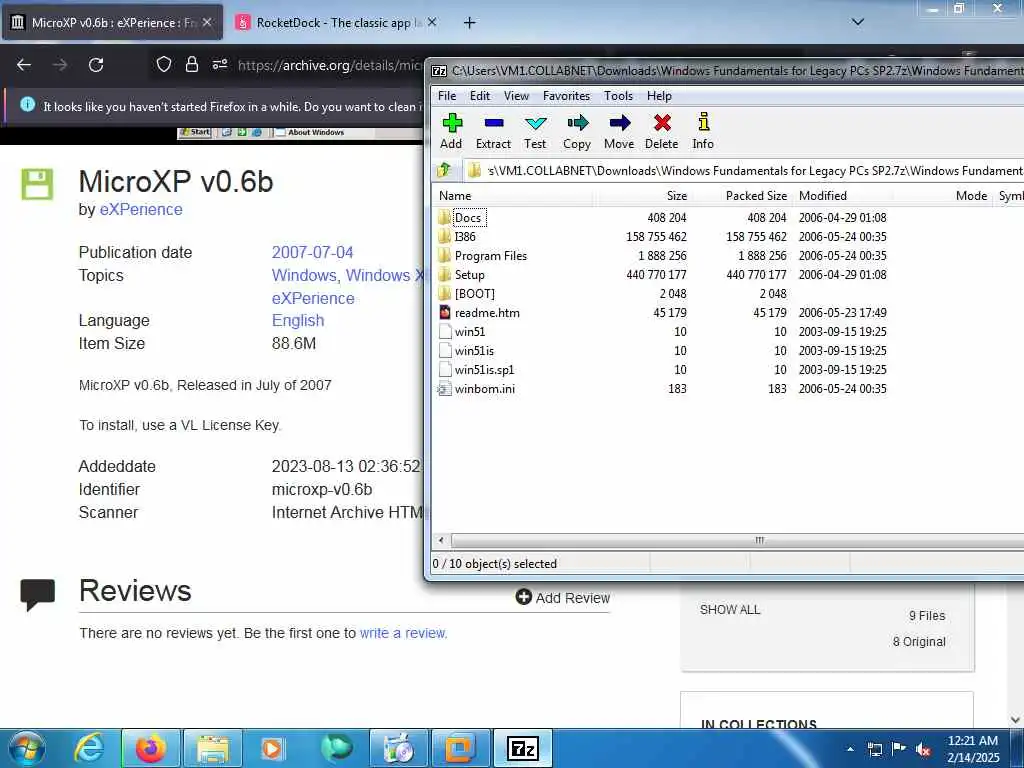
Task: Click the tracking protection shield icon
Action: (163, 64)
